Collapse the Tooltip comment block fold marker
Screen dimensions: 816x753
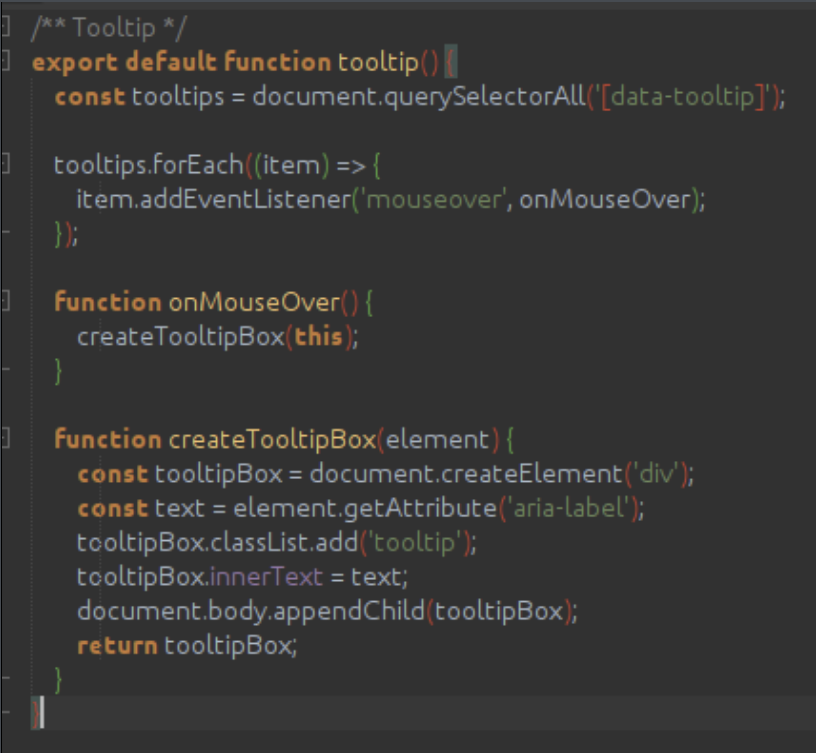(5, 26)
